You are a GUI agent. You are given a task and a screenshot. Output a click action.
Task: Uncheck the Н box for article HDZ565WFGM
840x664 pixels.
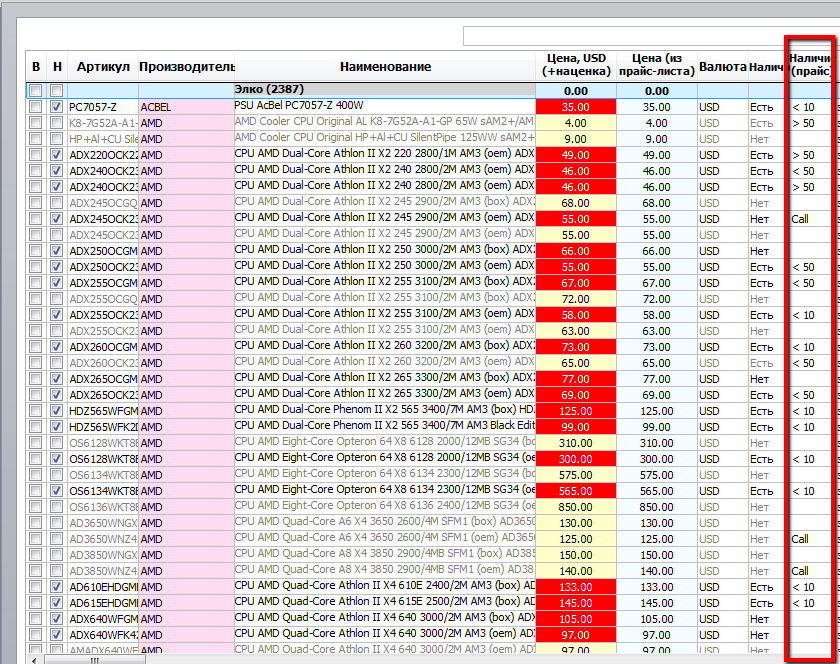coord(56,411)
